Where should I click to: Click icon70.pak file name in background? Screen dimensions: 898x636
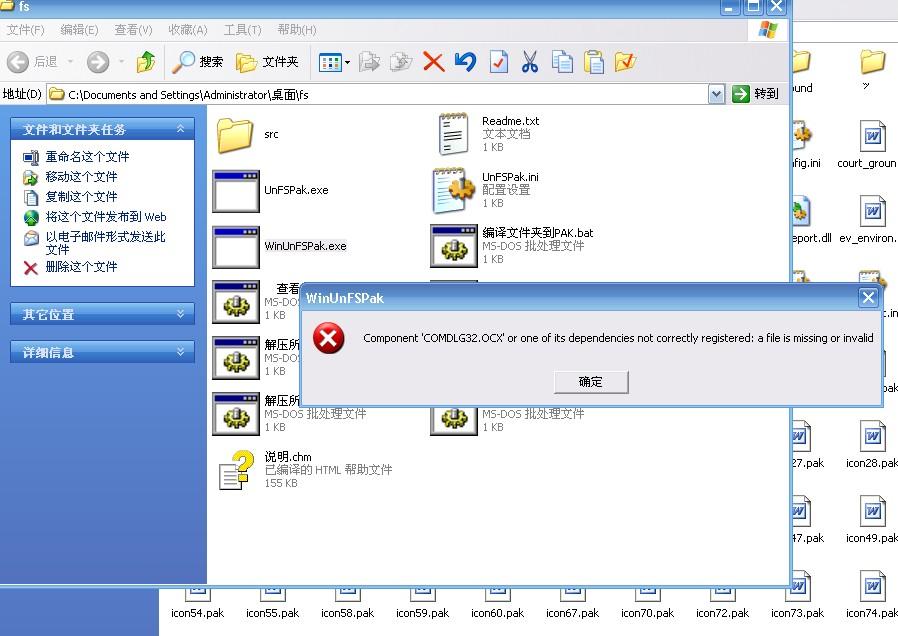[x=647, y=613]
